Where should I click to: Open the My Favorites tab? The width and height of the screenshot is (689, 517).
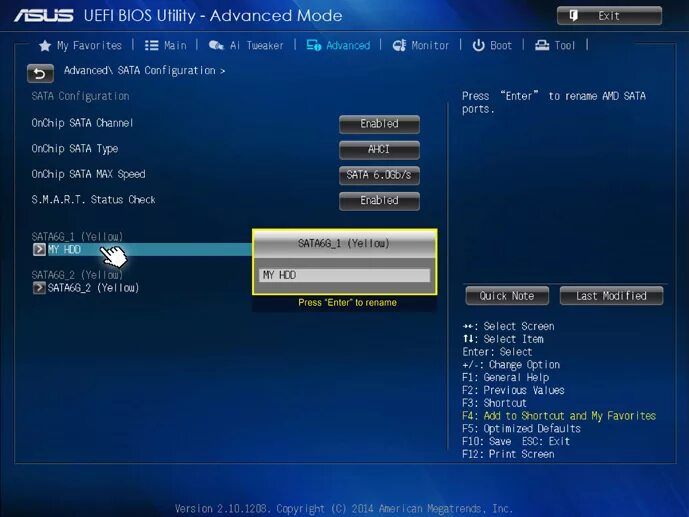[80, 46]
